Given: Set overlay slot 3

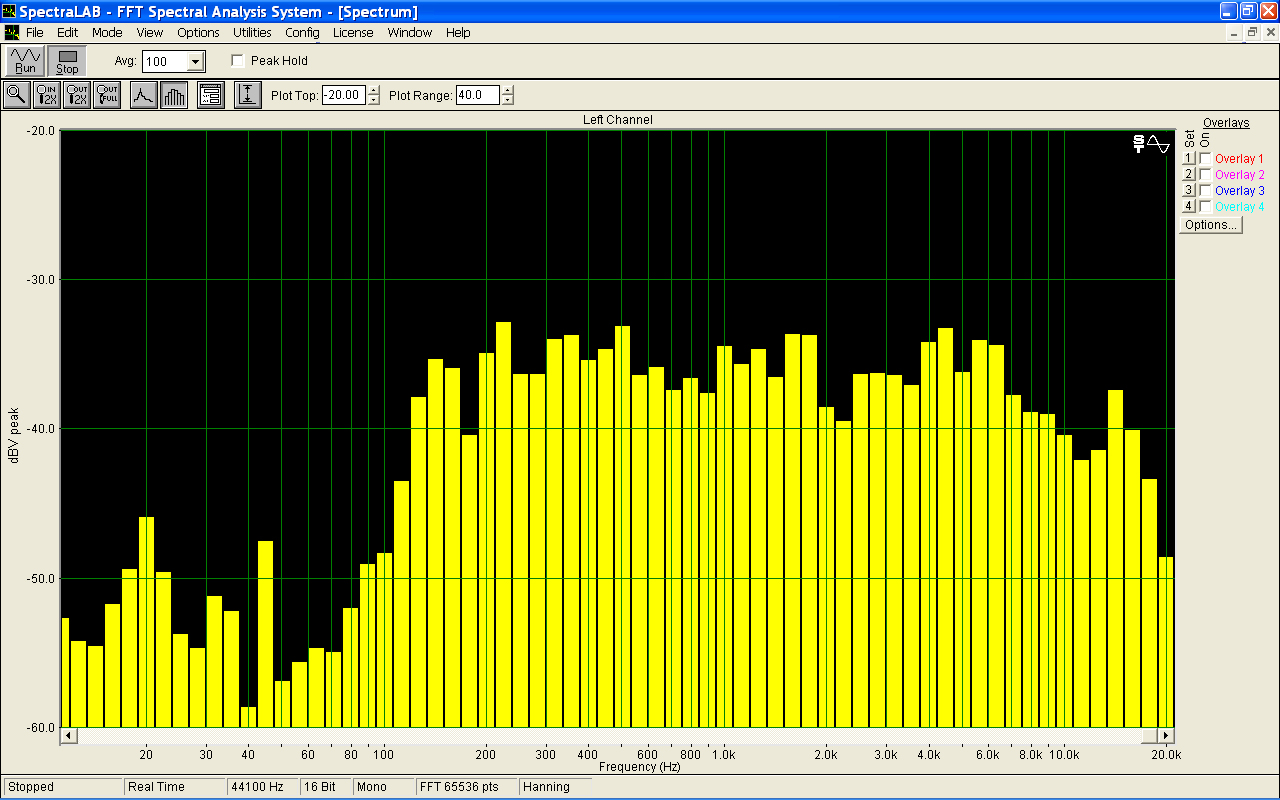Looking at the screenshot, I should (x=1189, y=190).
